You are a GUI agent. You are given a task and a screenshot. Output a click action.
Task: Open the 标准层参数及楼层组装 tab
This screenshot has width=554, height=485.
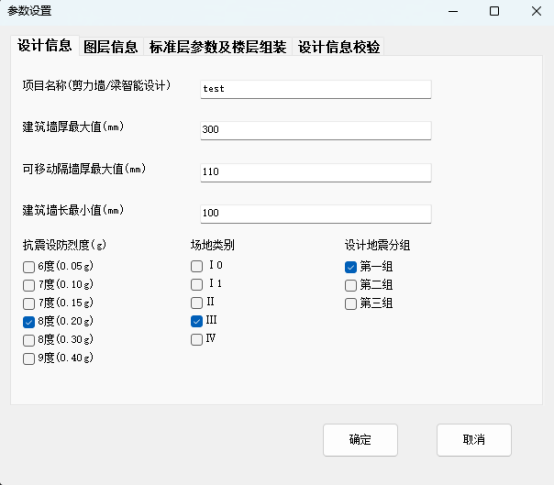[218, 47]
